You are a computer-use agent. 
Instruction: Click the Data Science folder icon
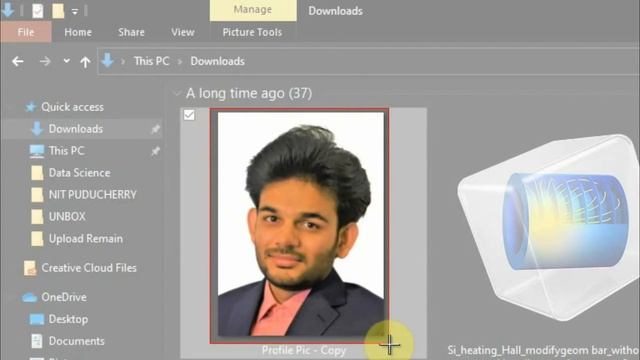[37, 173]
